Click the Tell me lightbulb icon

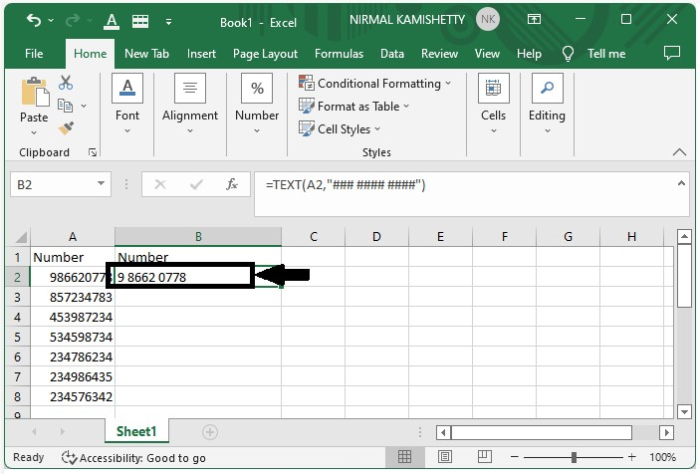tap(567, 54)
